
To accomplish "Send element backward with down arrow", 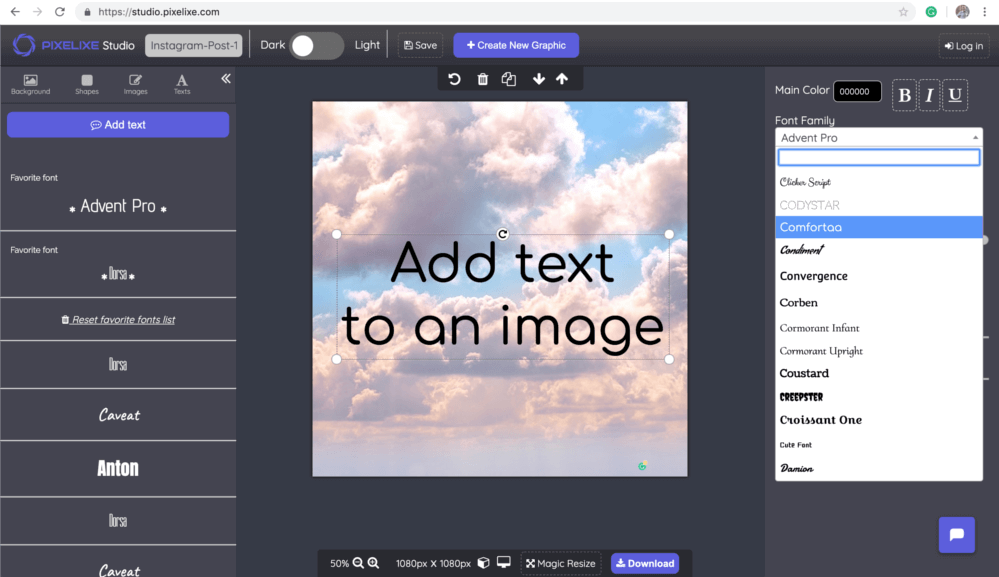I will click(x=539, y=79).
